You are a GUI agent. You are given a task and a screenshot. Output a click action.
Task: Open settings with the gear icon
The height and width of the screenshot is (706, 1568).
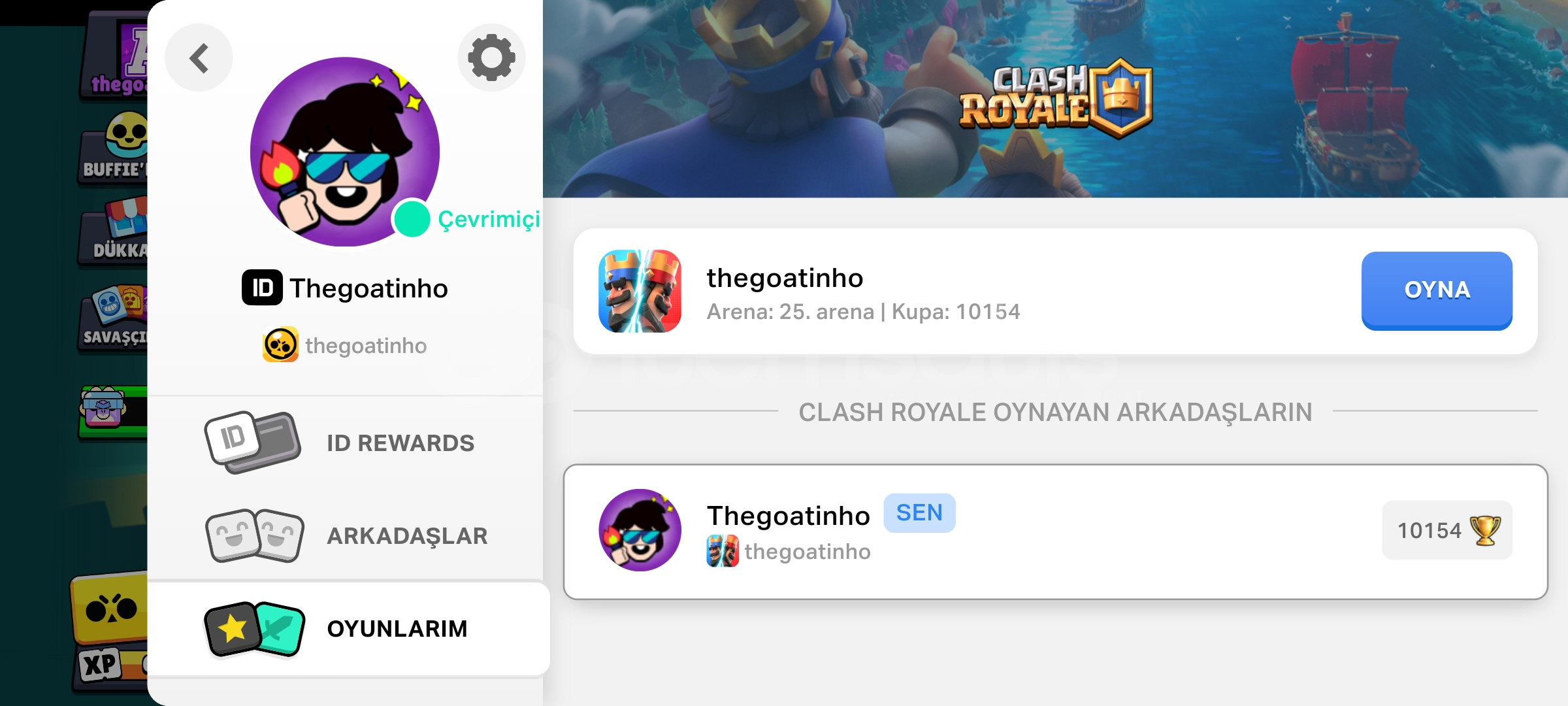click(491, 58)
